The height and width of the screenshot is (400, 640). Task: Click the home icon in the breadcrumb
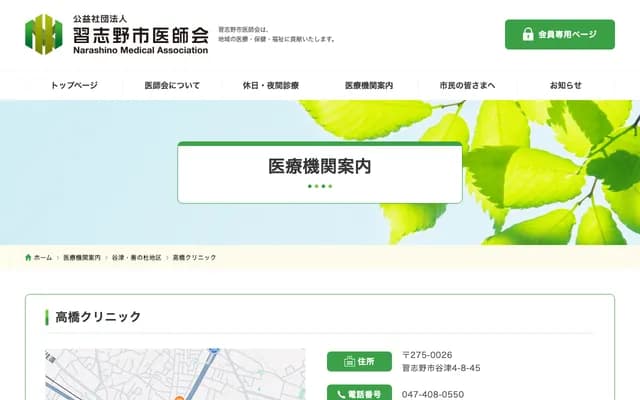[x=29, y=258]
